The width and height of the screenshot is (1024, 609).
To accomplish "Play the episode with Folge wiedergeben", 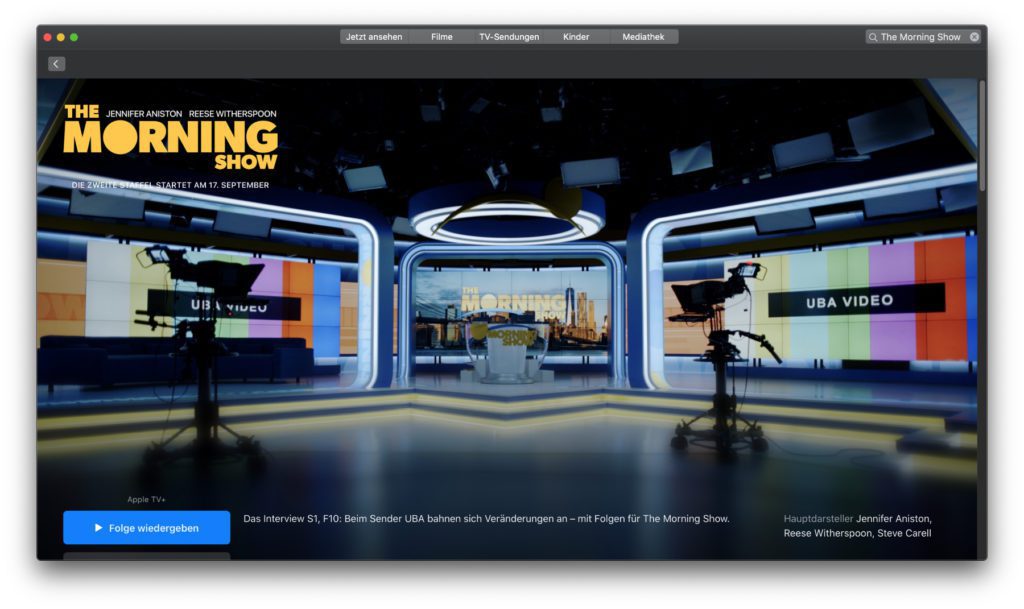I will pos(146,526).
